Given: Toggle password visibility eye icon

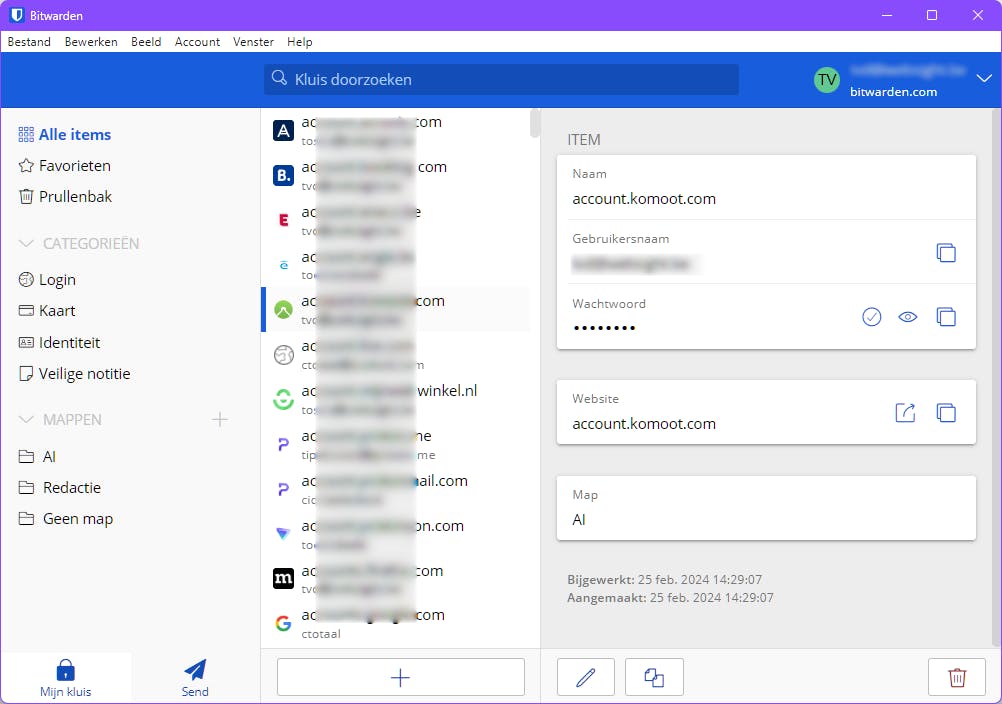Looking at the screenshot, I should (907, 317).
